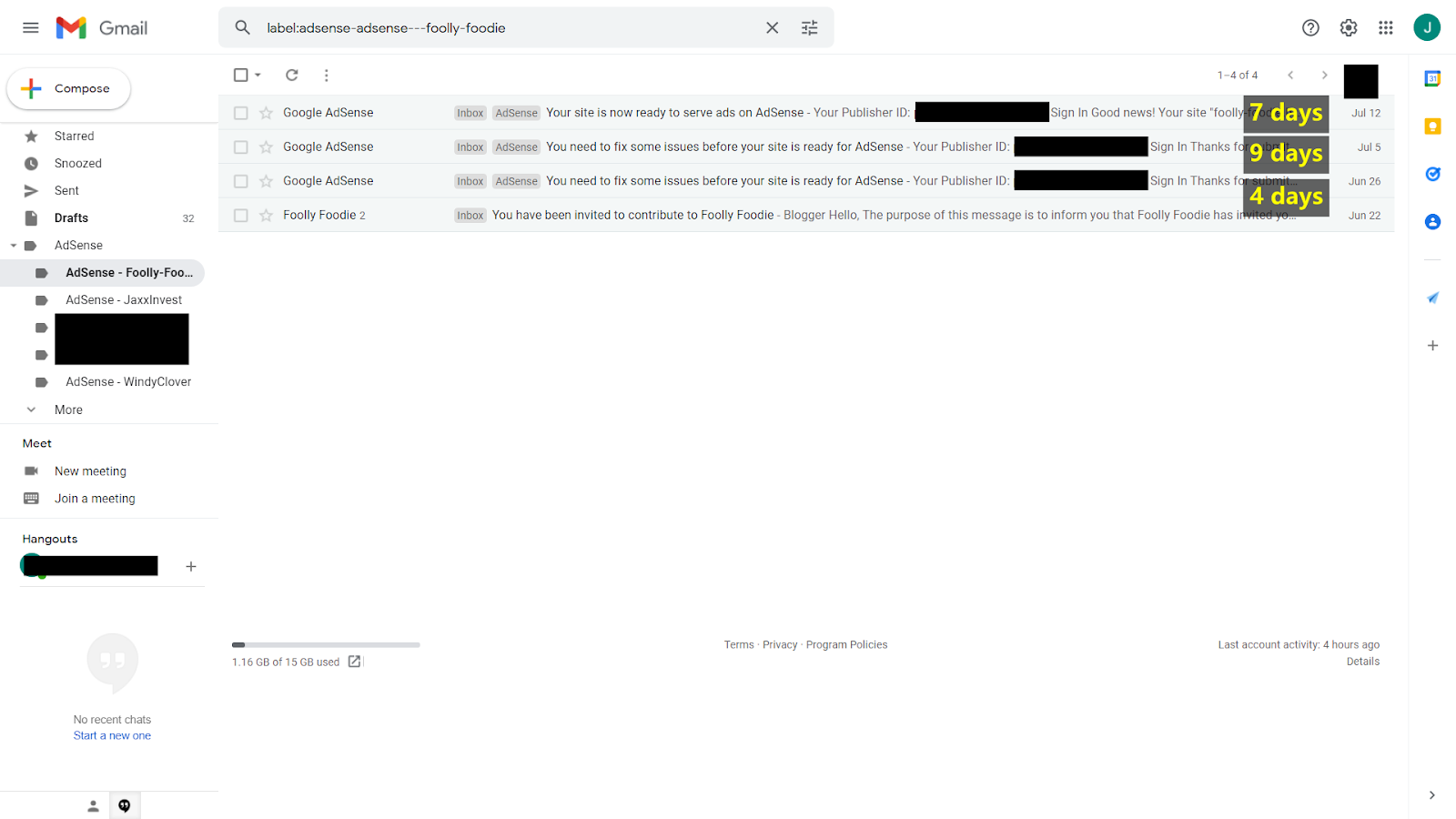1456x819 pixels.
Task: Switch to Hangouts contacts person icon
Action: [x=93, y=805]
